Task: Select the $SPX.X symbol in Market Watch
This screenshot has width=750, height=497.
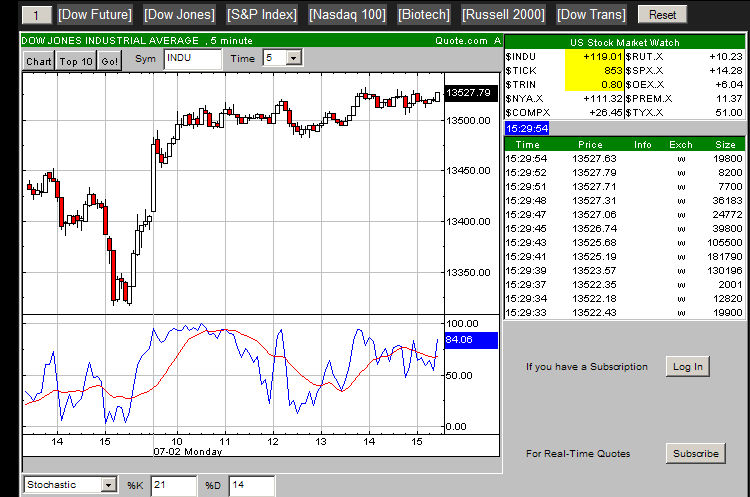Action: tap(644, 71)
